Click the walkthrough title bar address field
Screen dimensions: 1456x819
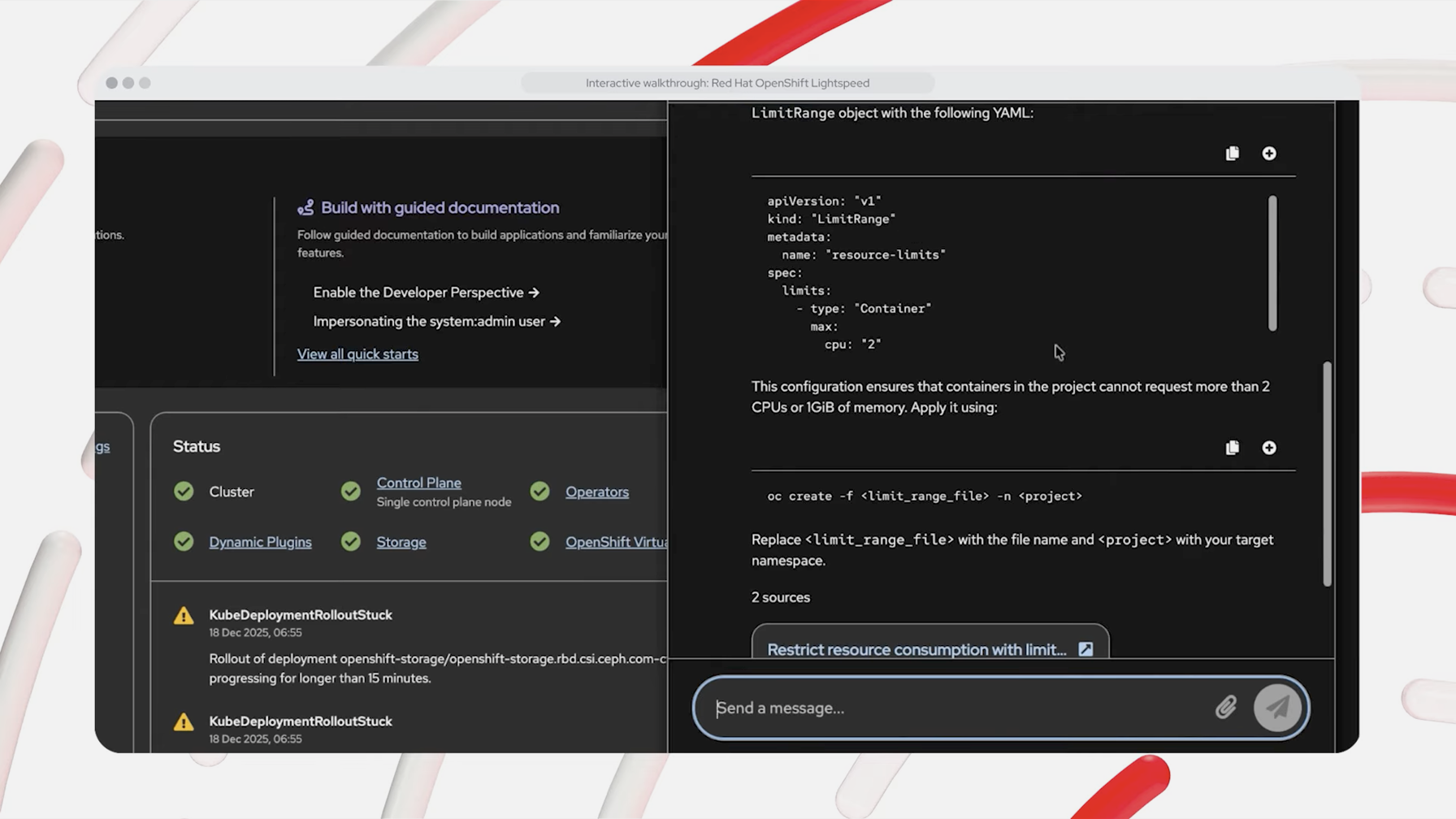tap(727, 83)
